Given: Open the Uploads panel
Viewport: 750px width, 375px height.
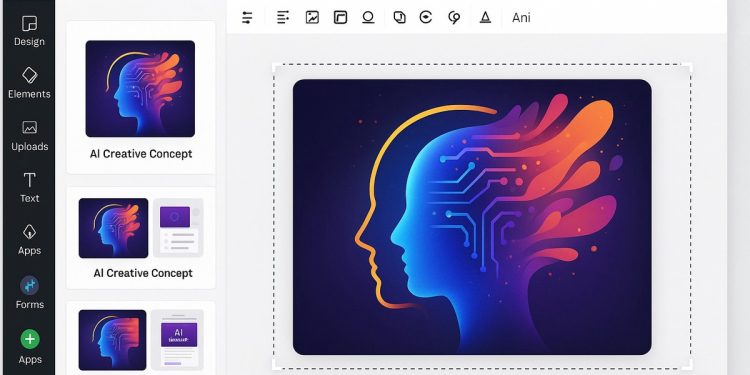Looking at the screenshot, I should tap(29, 135).
